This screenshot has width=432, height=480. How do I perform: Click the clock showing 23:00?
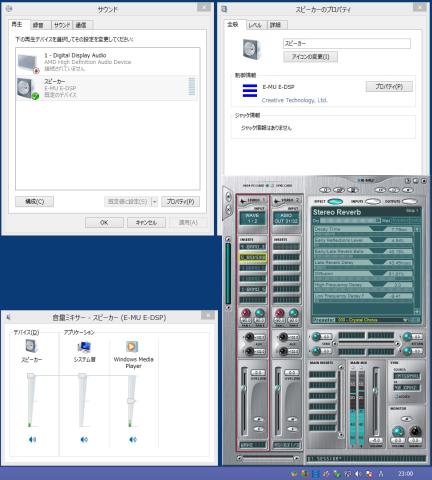pyautogui.click(x=405, y=473)
